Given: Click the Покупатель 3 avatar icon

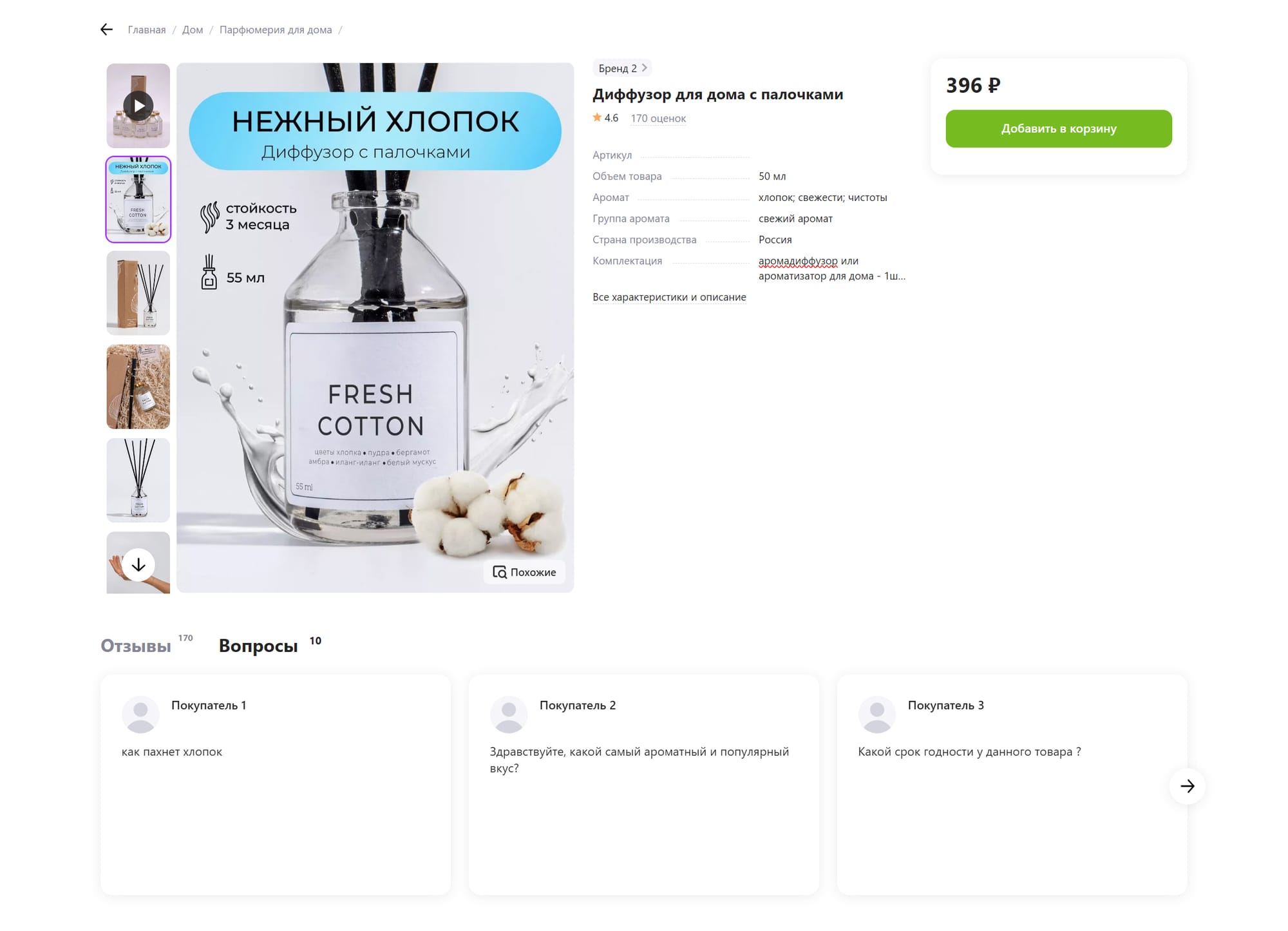Looking at the screenshot, I should (877, 715).
